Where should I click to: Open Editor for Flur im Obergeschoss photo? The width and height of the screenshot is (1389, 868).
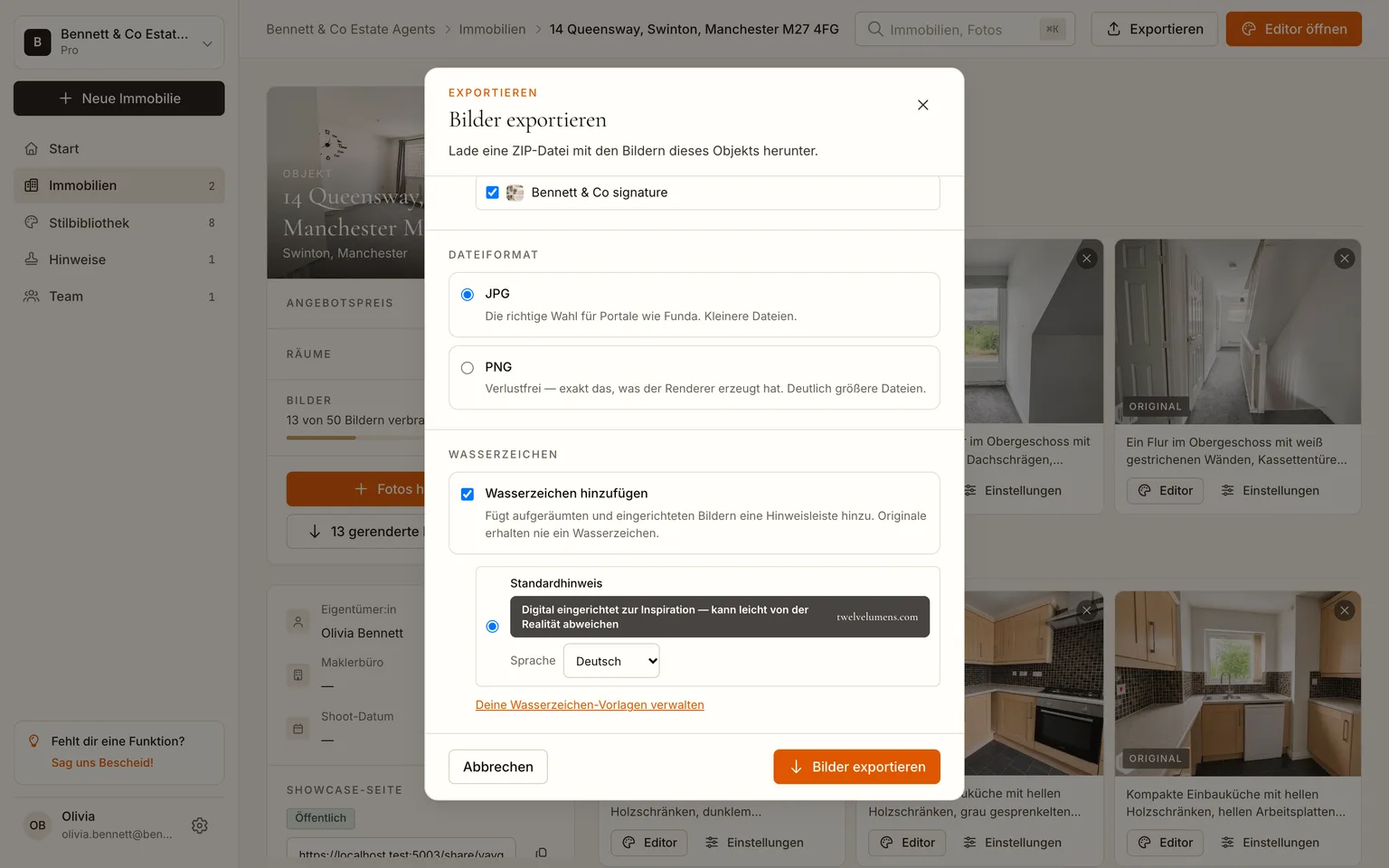[x=1165, y=491]
